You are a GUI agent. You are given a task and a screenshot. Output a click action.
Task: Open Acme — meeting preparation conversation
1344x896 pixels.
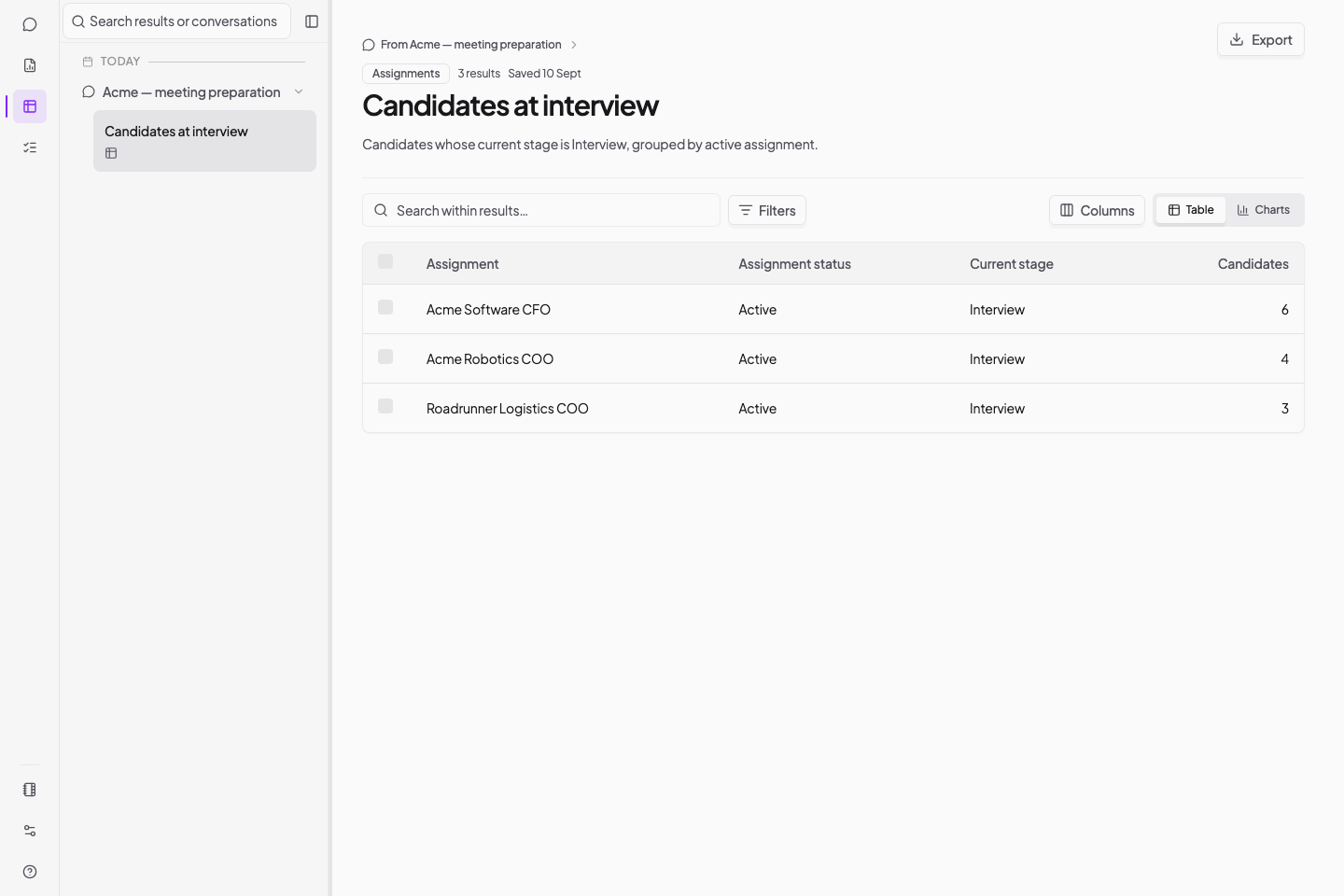[x=191, y=92]
